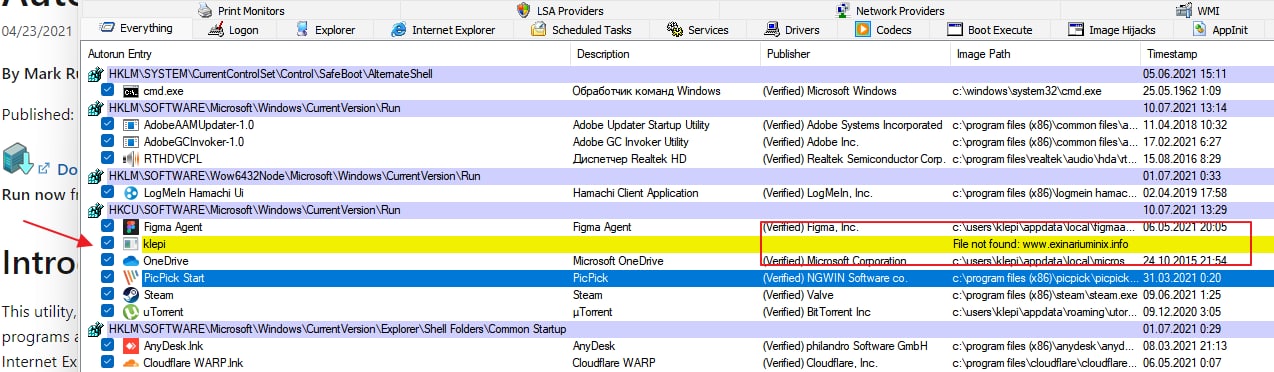The width and height of the screenshot is (1274, 372).
Task: Switch to the Scheduled Tasks tab
Action: click(582, 30)
